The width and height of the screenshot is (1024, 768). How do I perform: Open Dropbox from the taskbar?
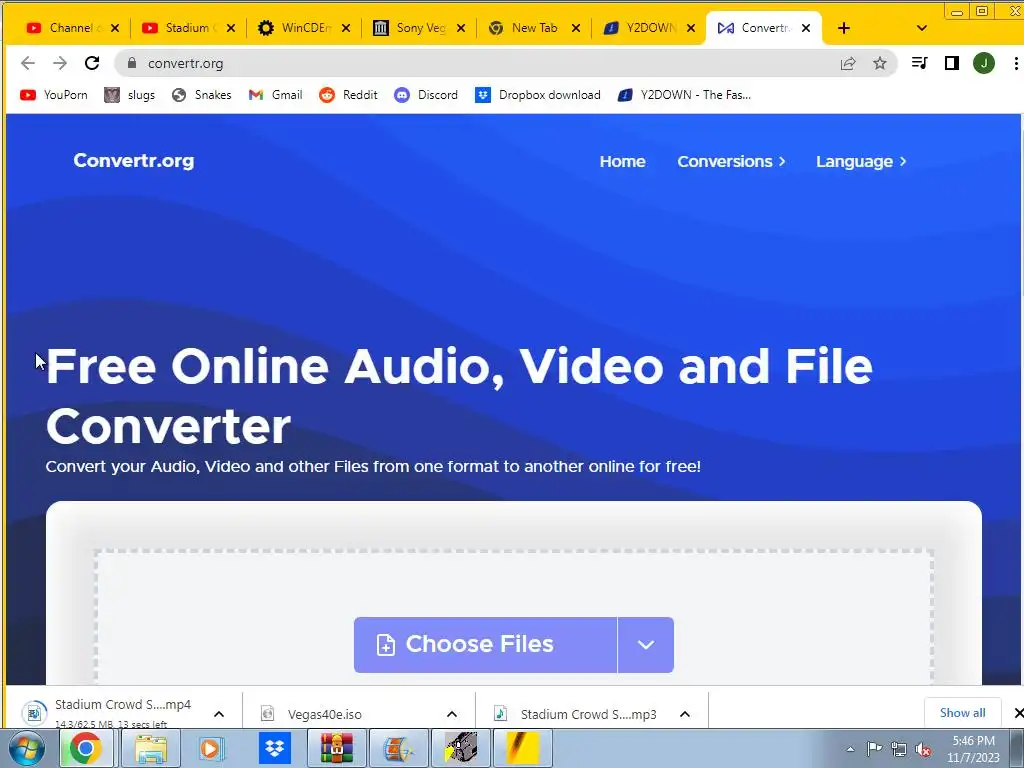point(274,748)
